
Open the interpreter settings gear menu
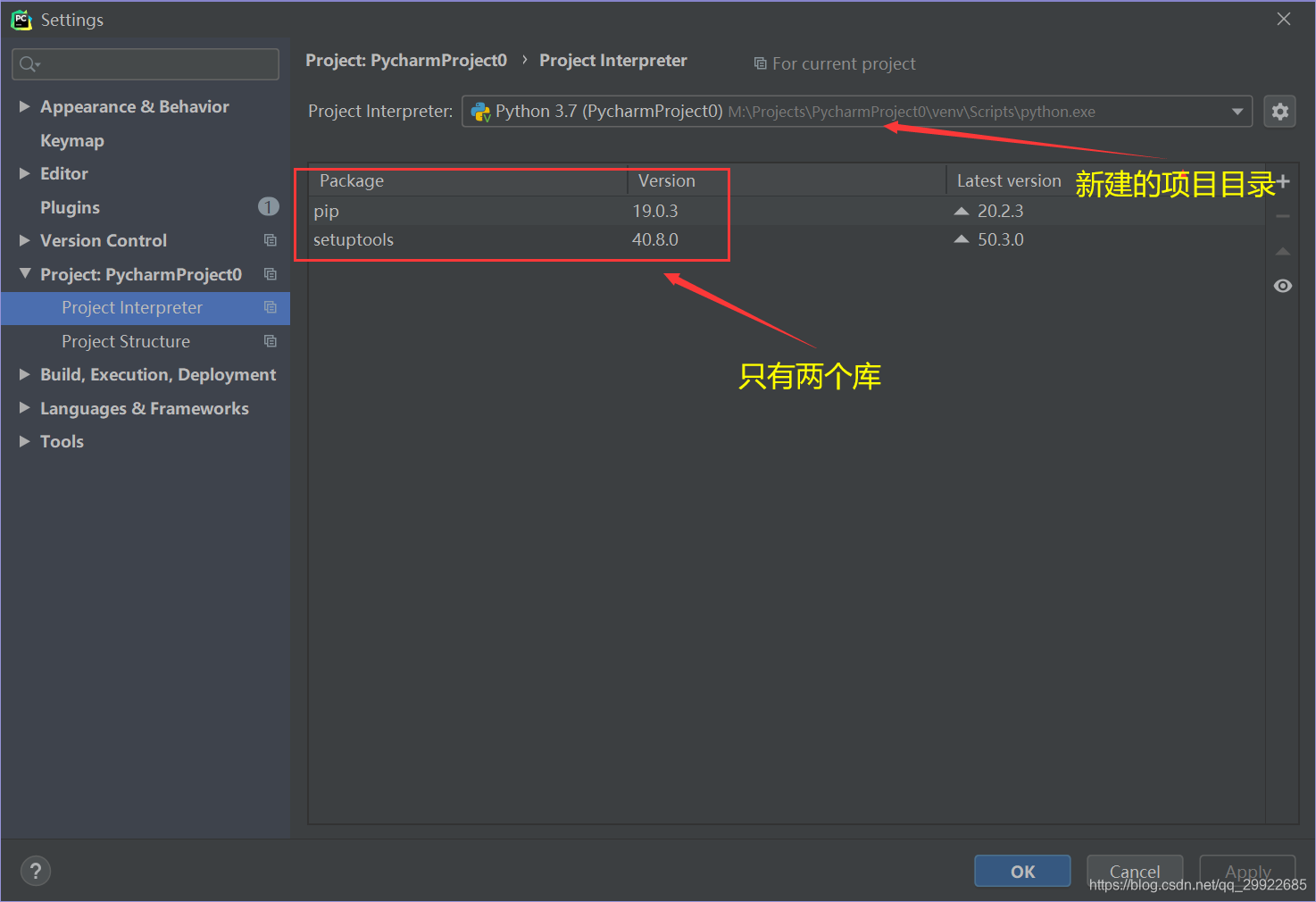[x=1279, y=112]
